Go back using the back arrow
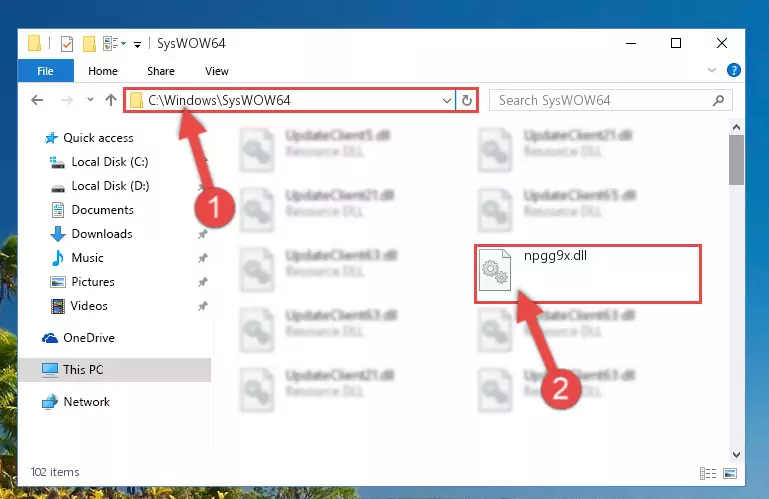The image size is (769, 499). tap(37, 101)
